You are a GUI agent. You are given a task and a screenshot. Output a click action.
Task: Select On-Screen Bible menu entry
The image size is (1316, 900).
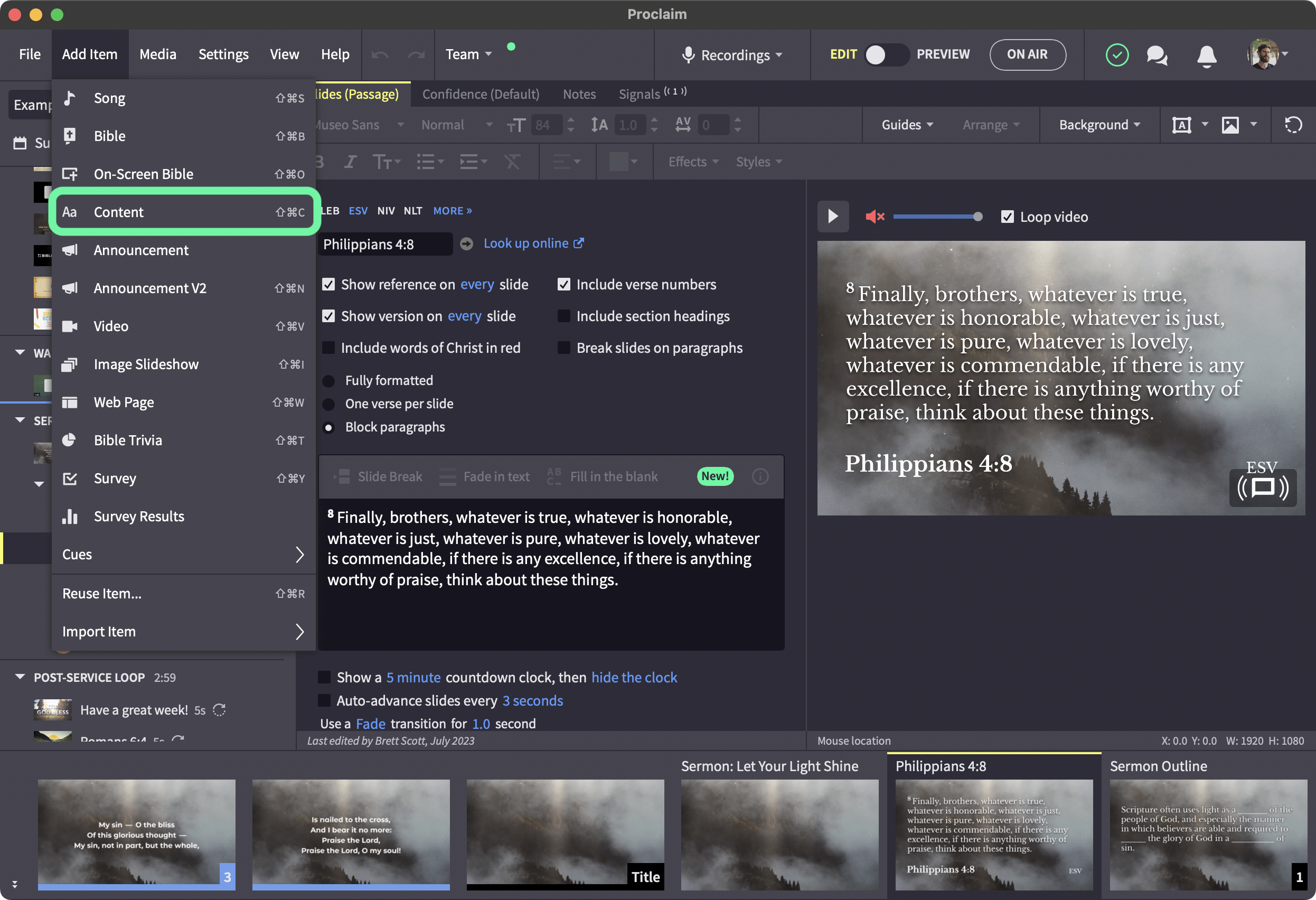(183, 174)
